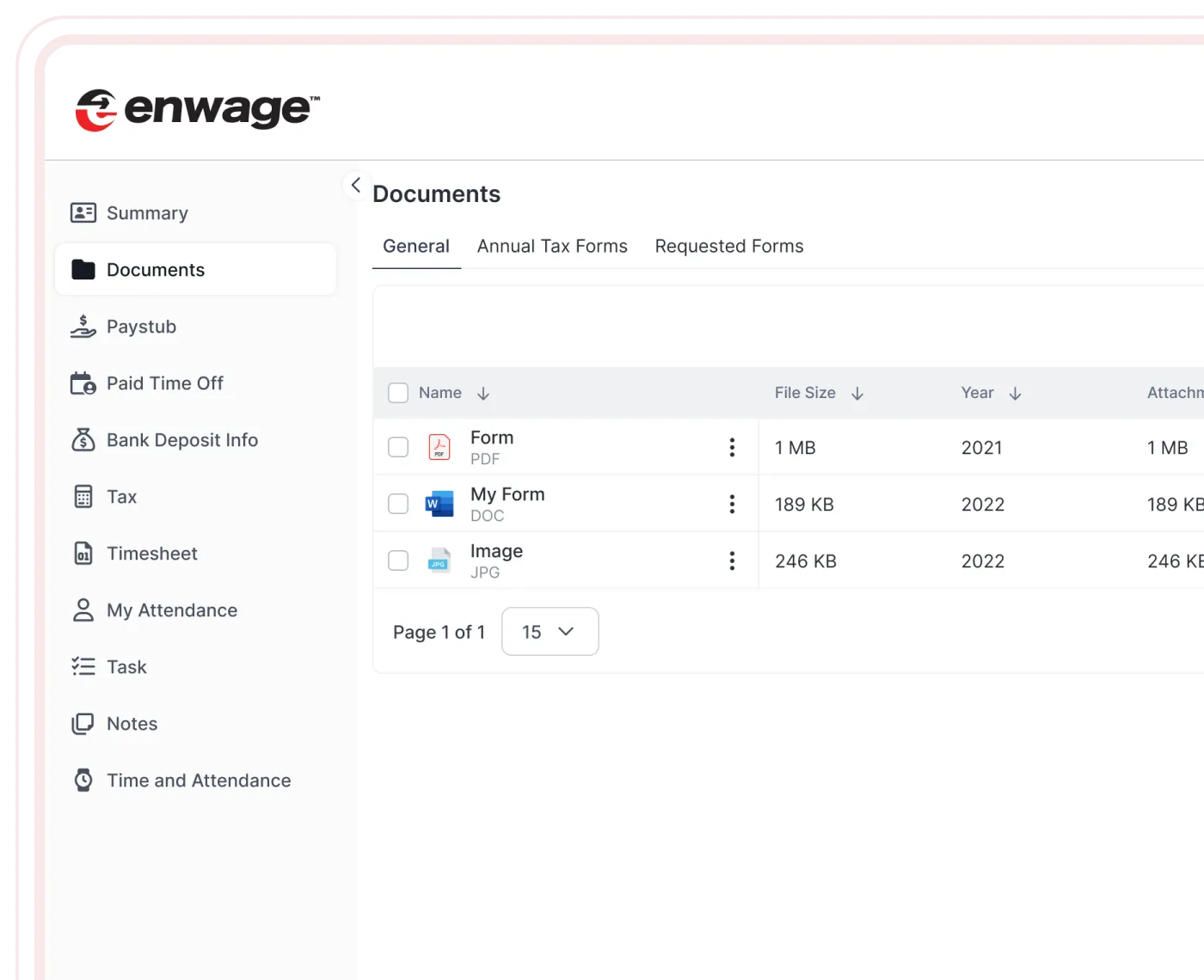This screenshot has width=1204, height=980.
Task: Click the enwage logo
Action: tap(198, 108)
